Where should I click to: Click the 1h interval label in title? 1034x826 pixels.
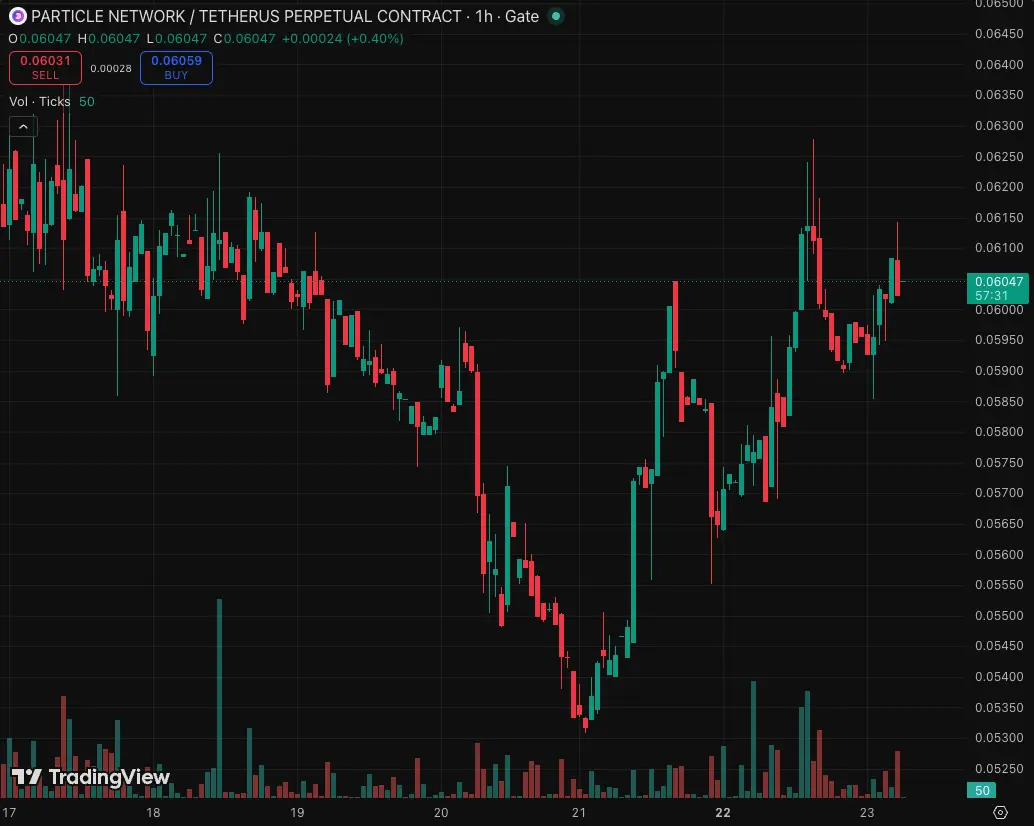pos(483,16)
